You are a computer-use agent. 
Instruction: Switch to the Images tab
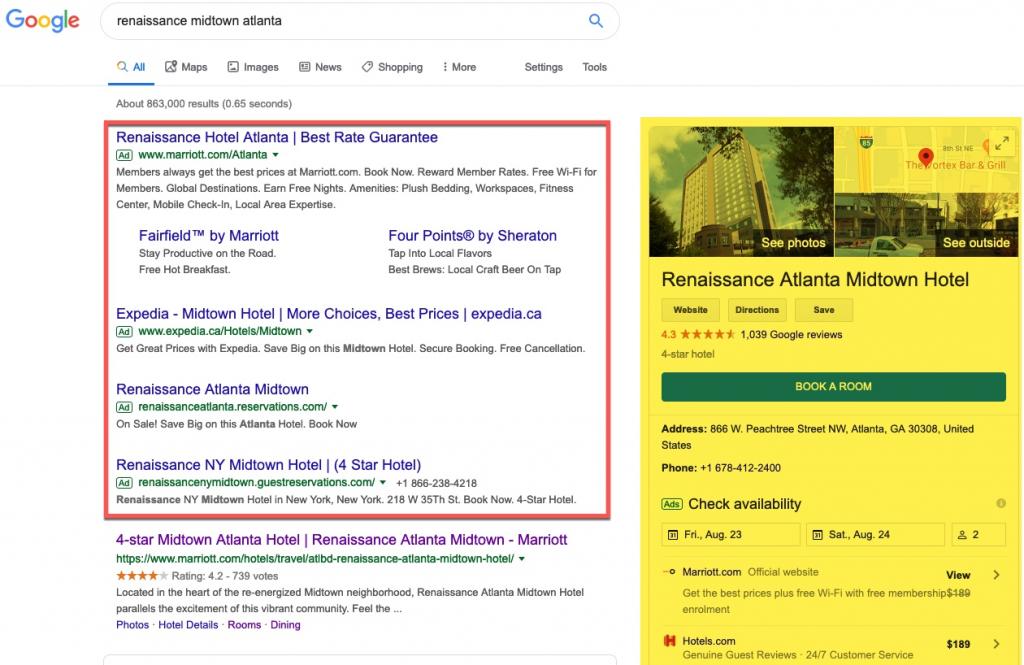pos(253,67)
